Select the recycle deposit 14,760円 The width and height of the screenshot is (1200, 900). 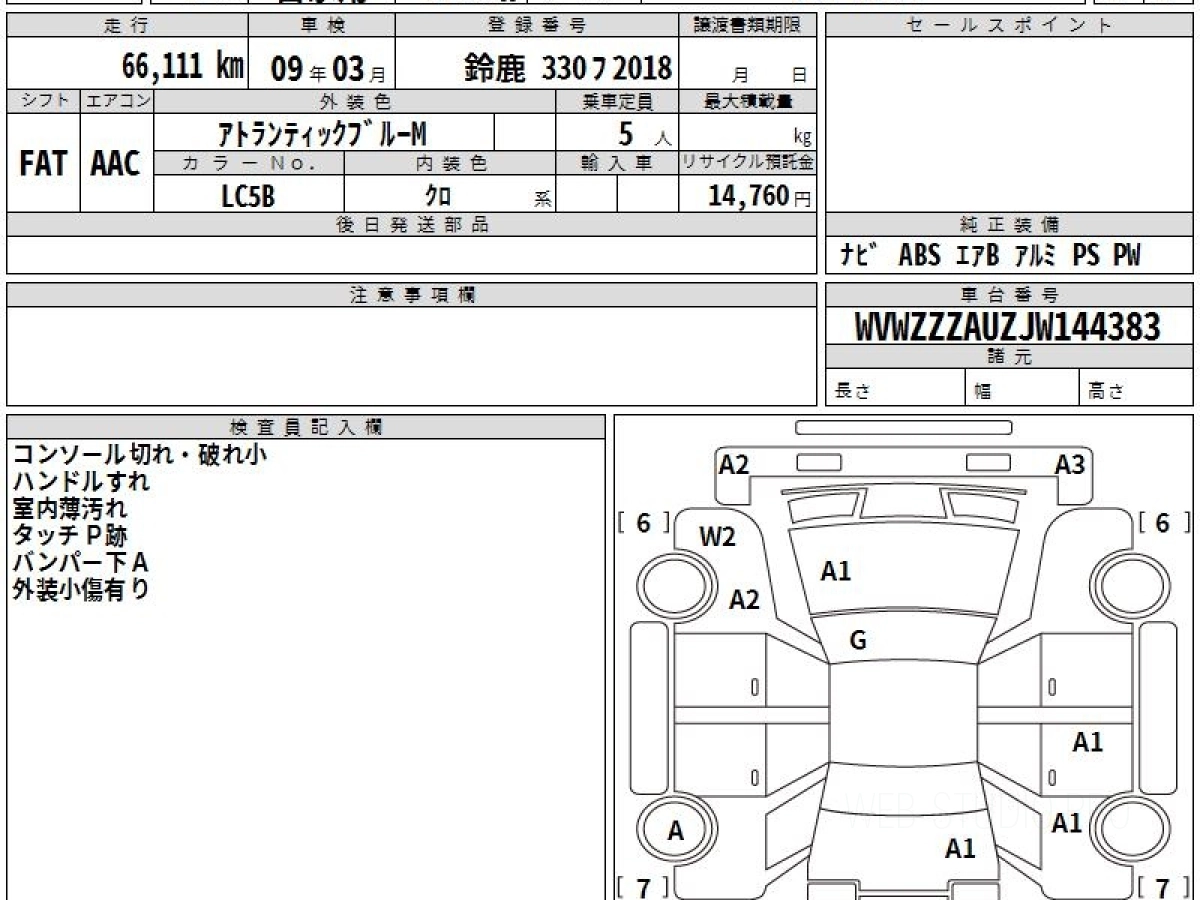click(x=760, y=196)
